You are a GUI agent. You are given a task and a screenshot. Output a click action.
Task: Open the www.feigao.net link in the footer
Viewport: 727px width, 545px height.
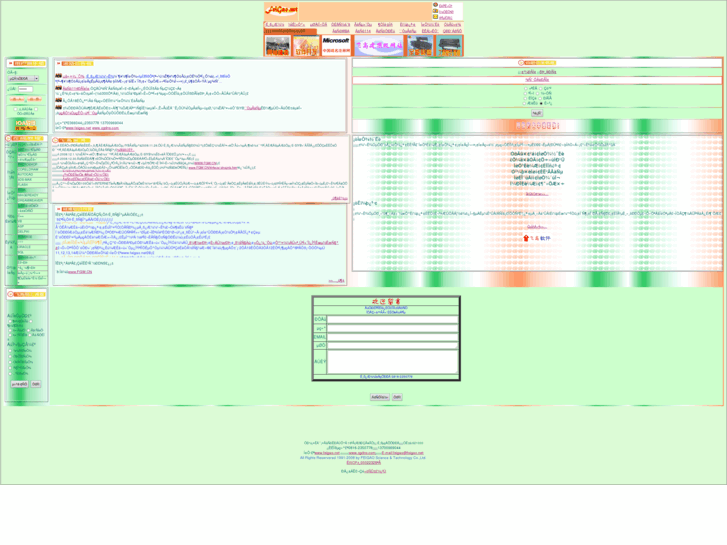[x=327, y=453]
